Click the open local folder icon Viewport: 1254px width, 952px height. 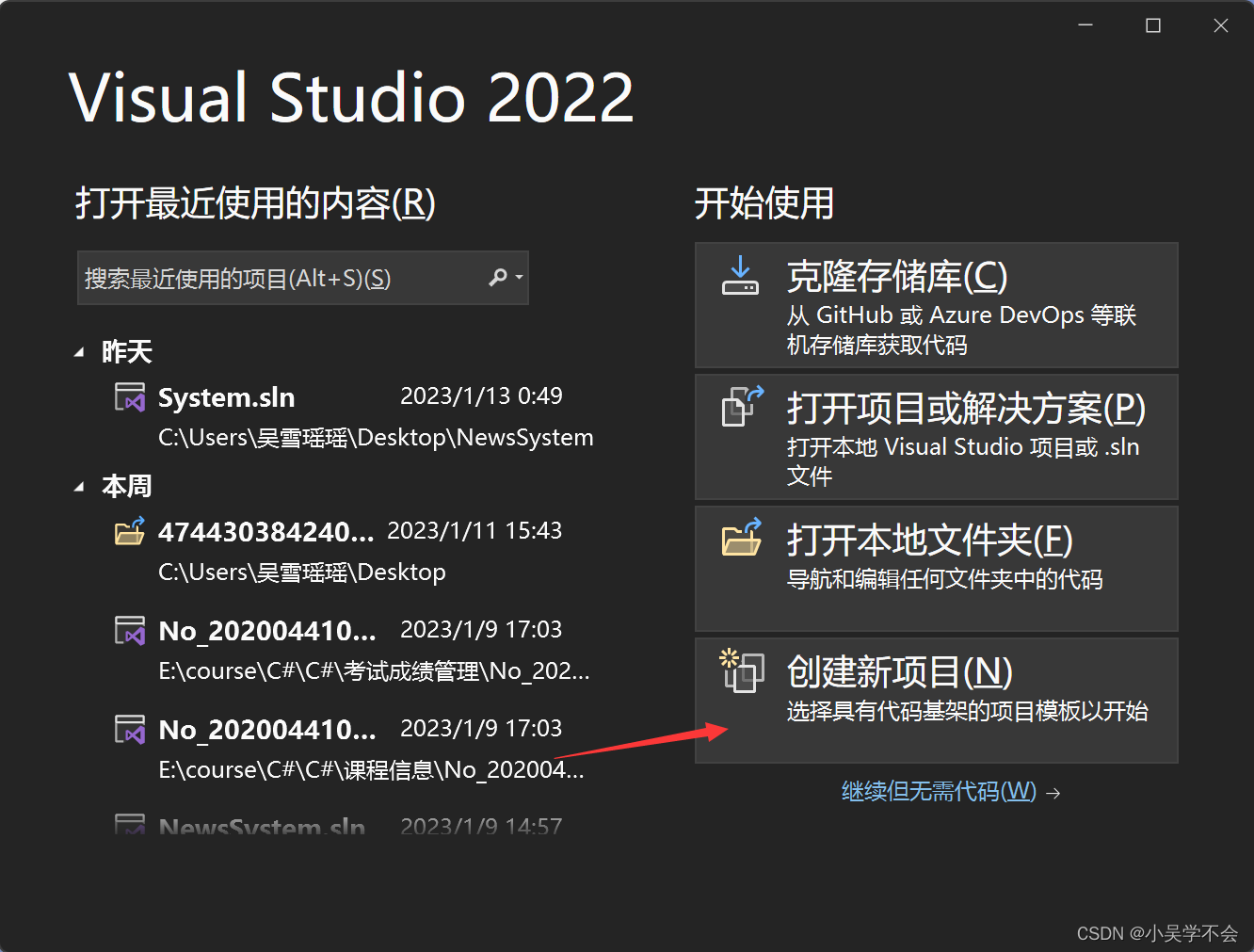(742, 538)
